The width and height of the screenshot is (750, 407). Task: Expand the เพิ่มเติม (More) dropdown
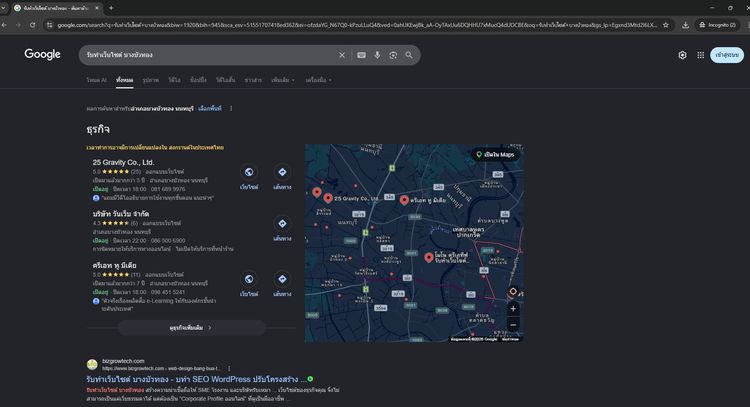click(x=283, y=80)
